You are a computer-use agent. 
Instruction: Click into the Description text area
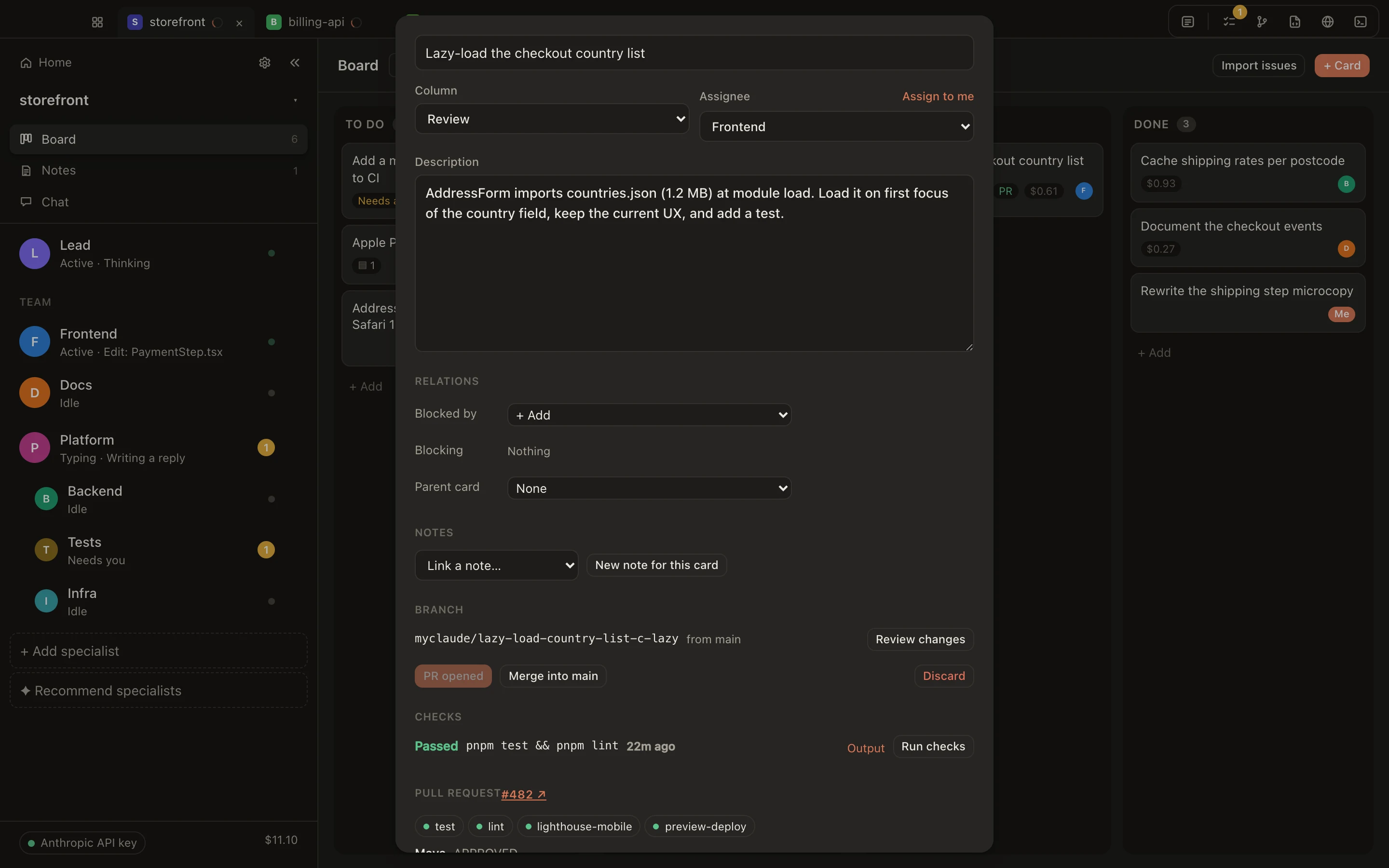pyautogui.click(x=694, y=263)
